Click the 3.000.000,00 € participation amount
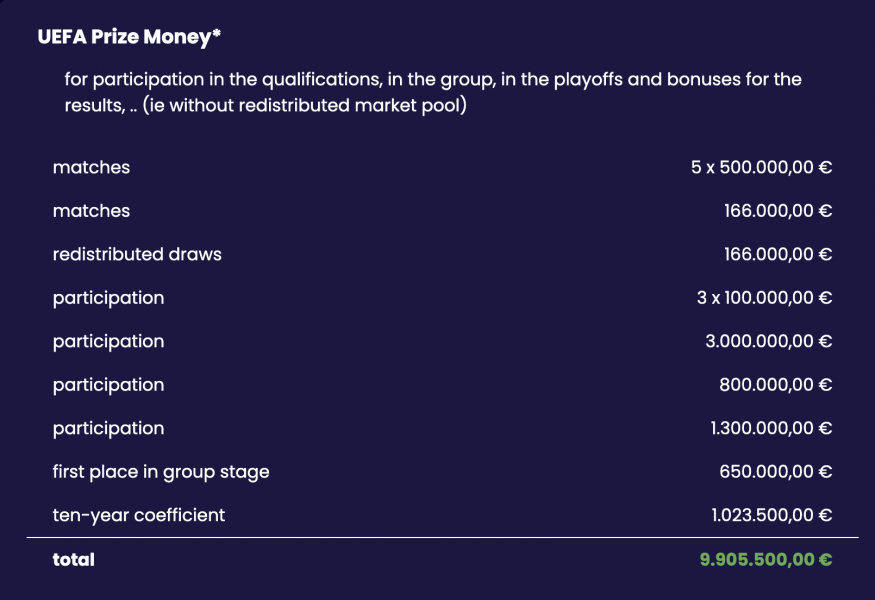Screen dimensions: 875x600 tap(768, 341)
